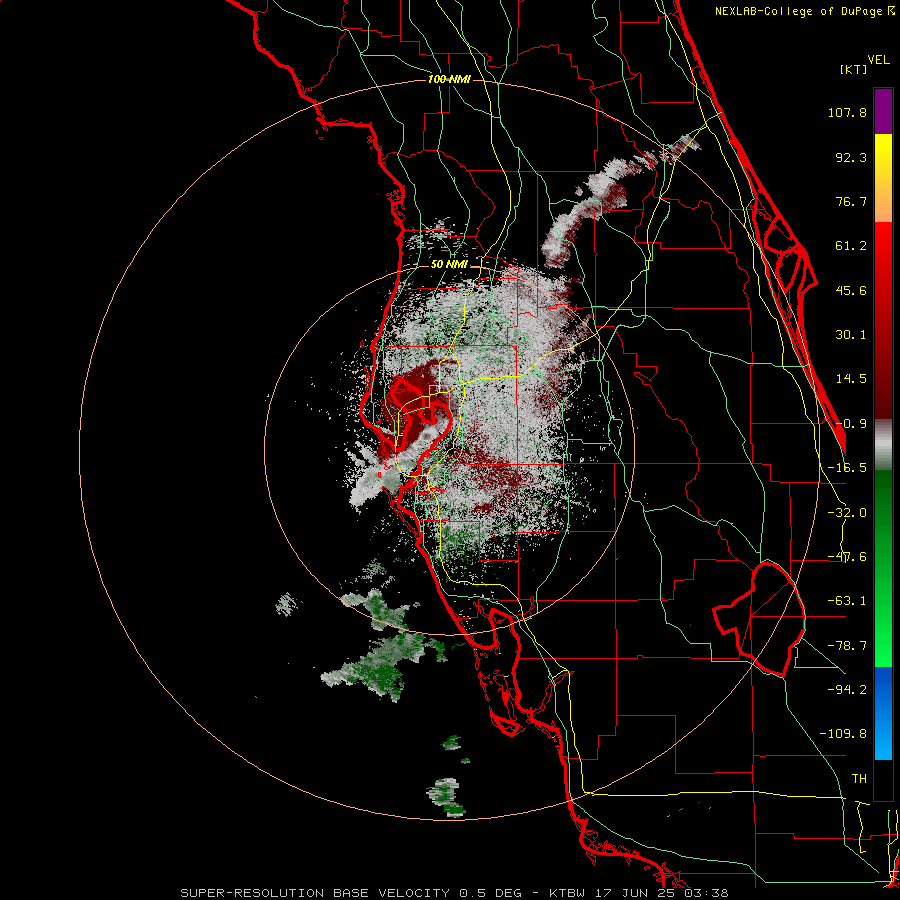Click the -16.5 value on velocity scale
This screenshot has width=900, height=900.
click(x=847, y=468)
